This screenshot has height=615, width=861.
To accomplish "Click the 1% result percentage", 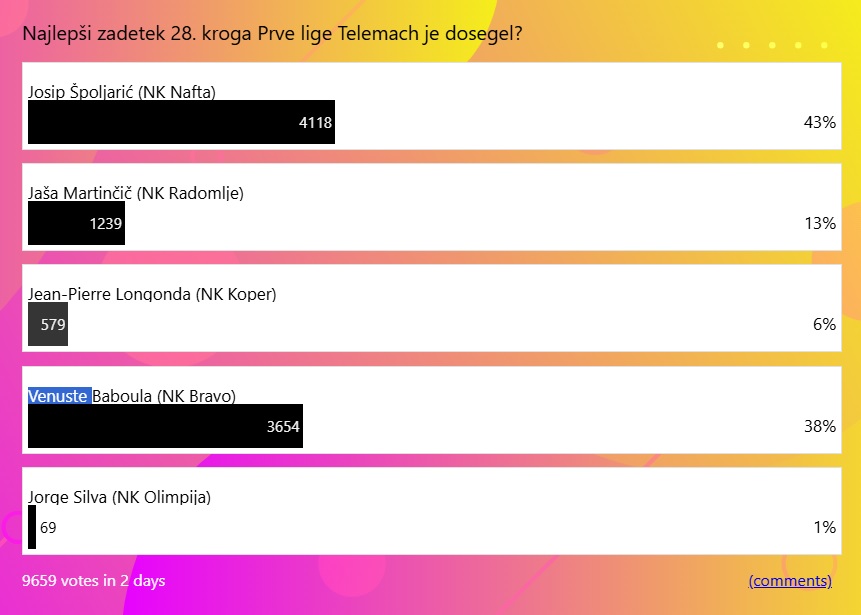I will click(824, 527).
